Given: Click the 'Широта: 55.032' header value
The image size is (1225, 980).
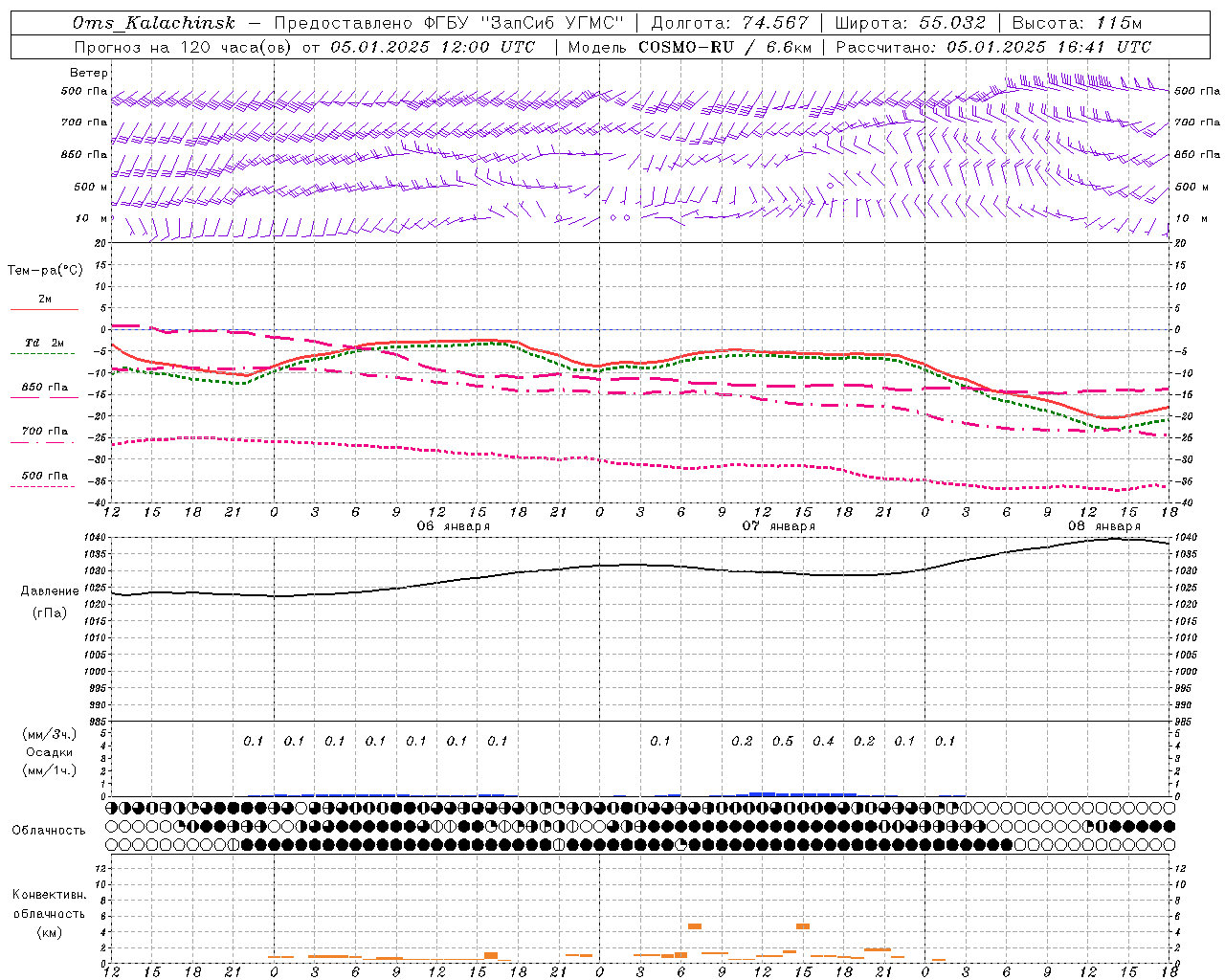Looking at the screenshot, I should 910,23.
